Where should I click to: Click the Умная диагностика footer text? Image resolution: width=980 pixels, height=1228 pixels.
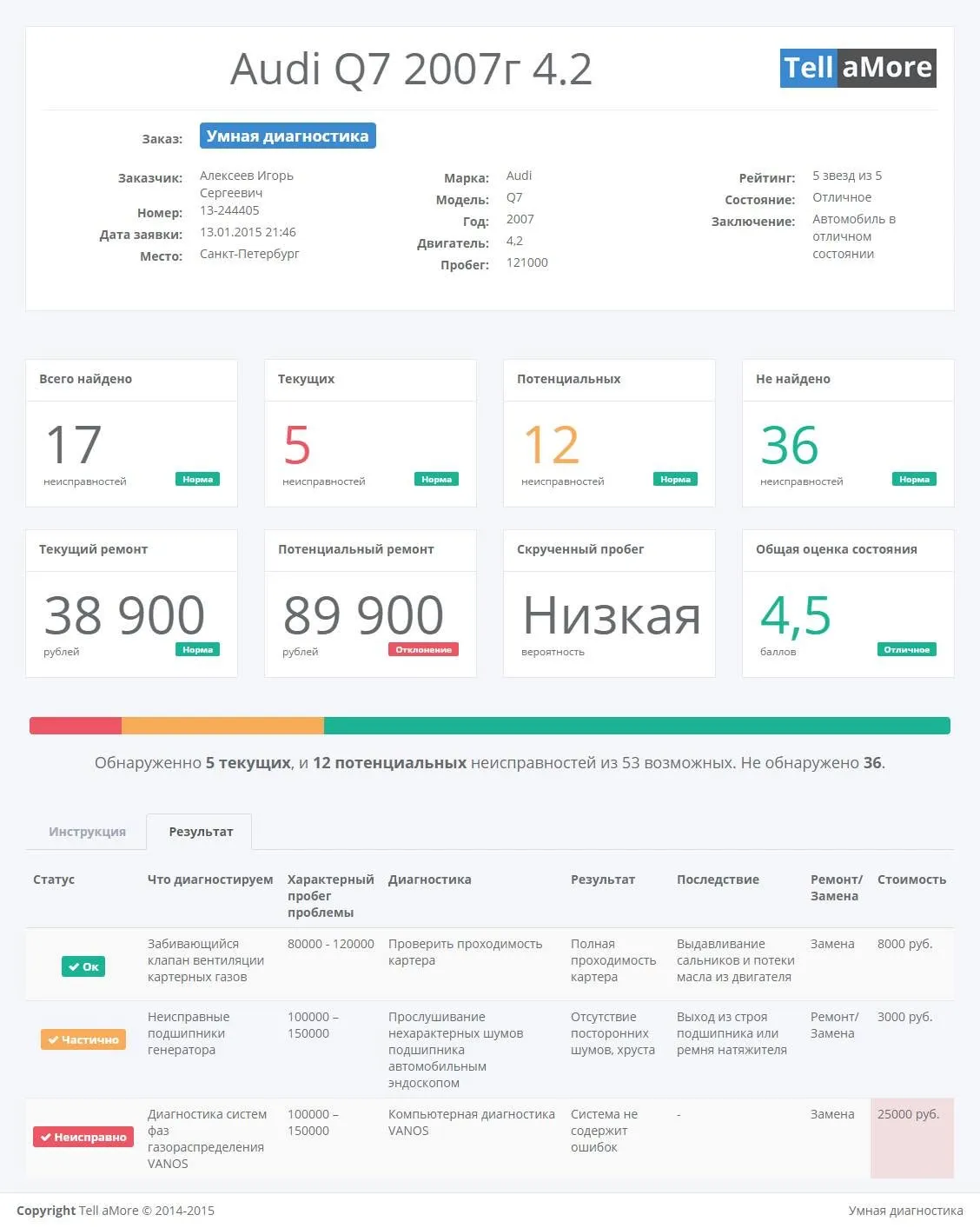(905, 1211)
